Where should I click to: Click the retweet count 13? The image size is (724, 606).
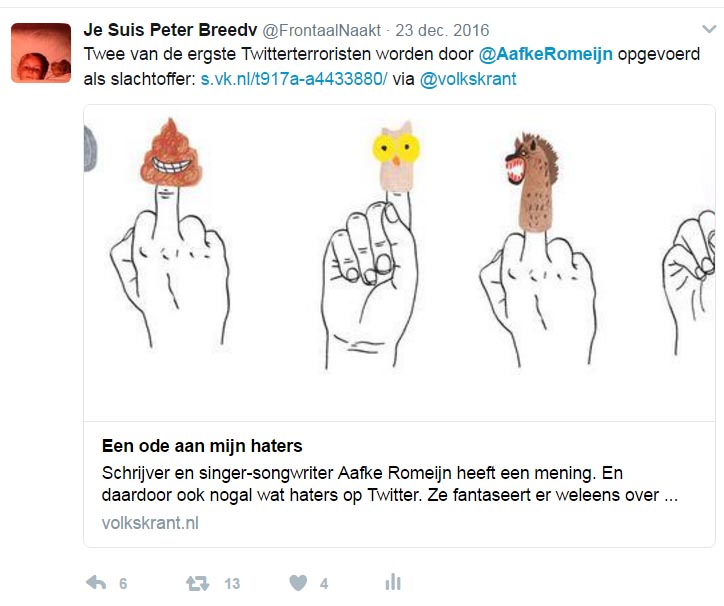pos(232,584)
